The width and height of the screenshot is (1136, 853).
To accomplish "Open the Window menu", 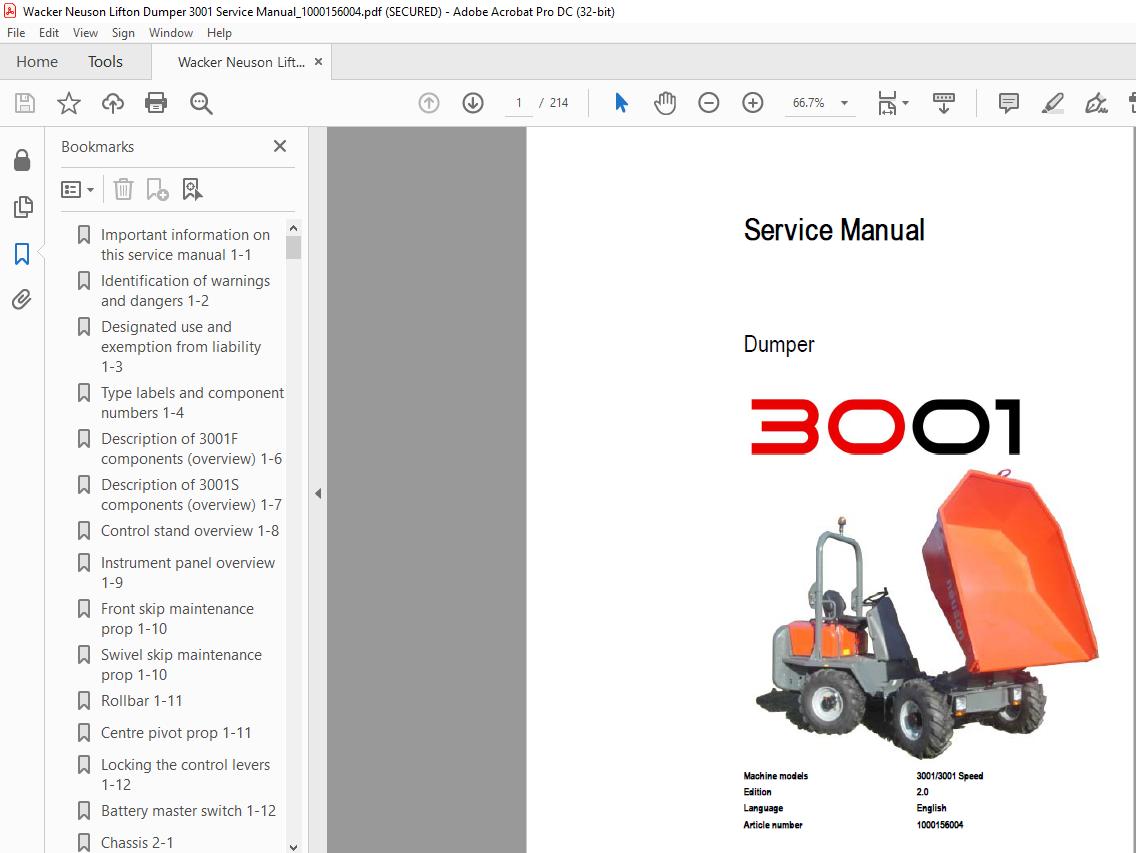I will tap(171, 33).
